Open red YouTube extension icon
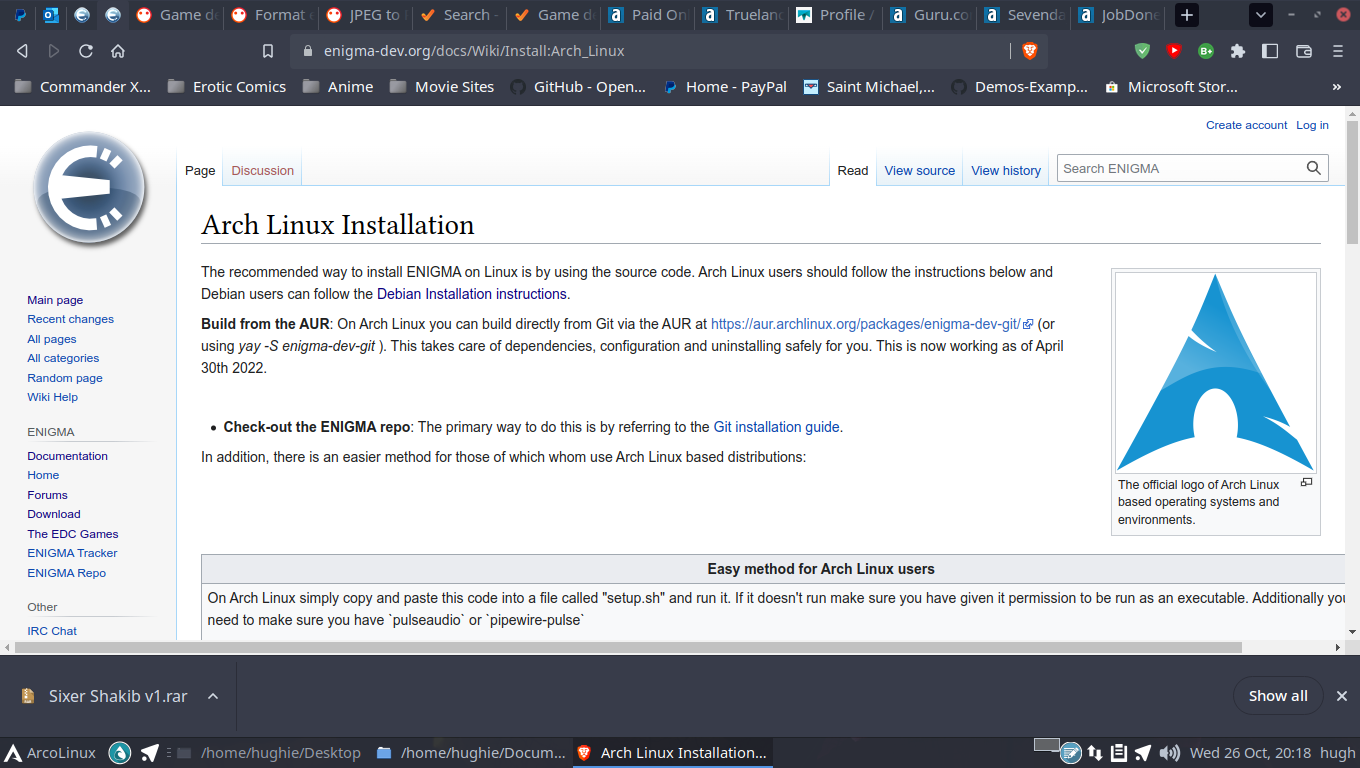1360x768 pixels. pyautogui.click(x=1174, y=51)
